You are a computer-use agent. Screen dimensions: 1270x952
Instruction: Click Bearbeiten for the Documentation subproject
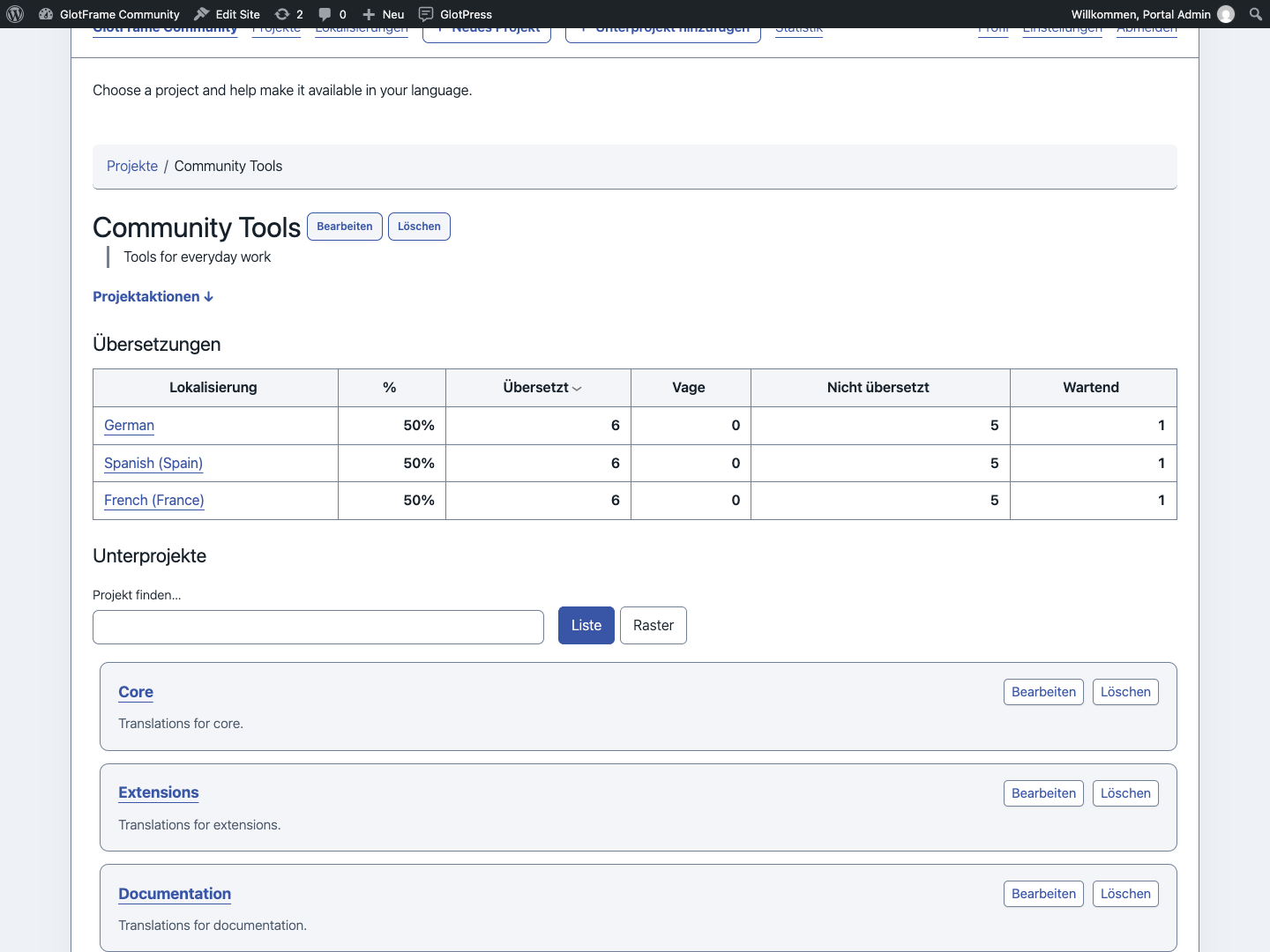[x=1043, y=894]
